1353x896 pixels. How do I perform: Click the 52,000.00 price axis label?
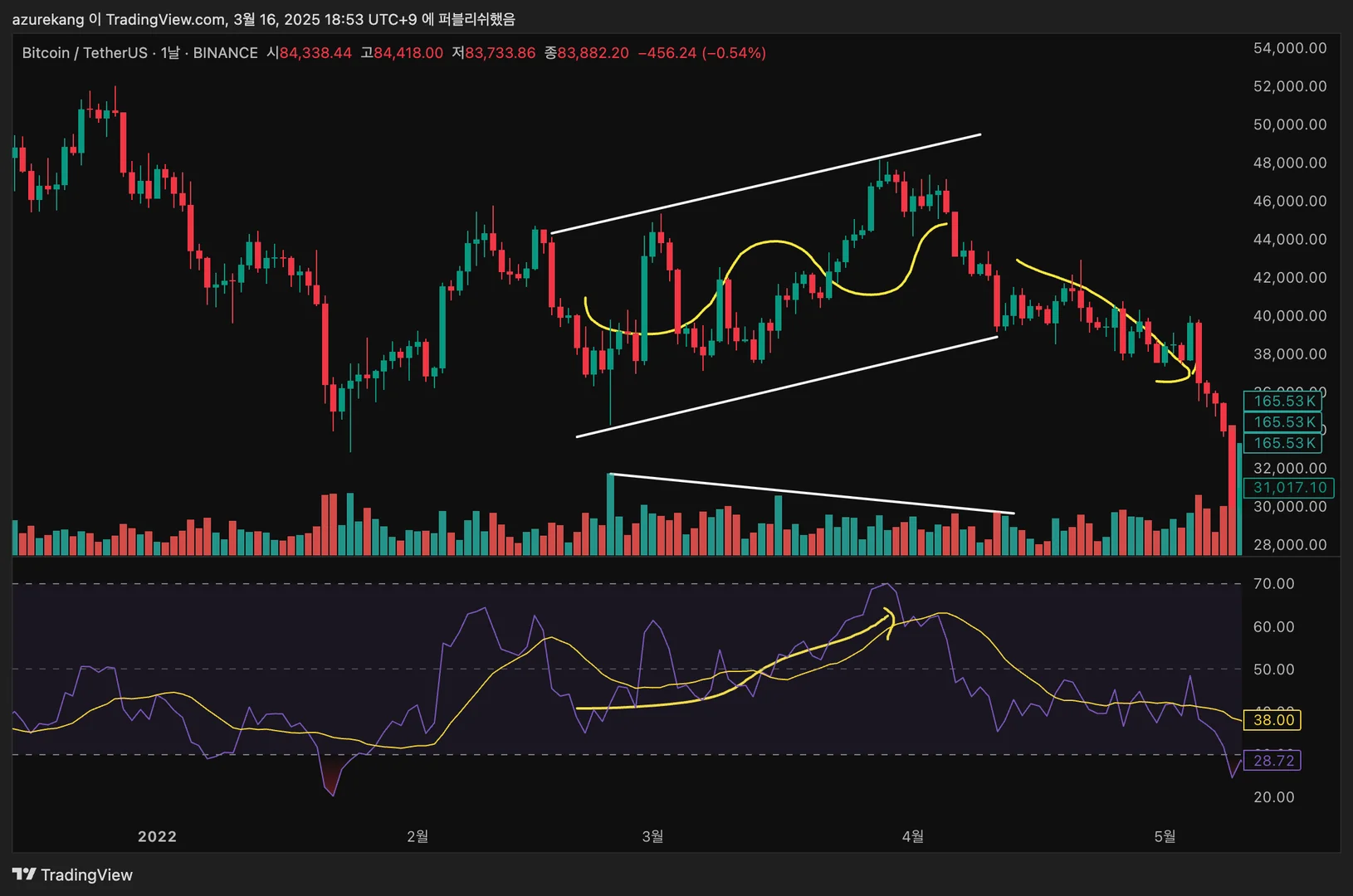click(1290, 86)
